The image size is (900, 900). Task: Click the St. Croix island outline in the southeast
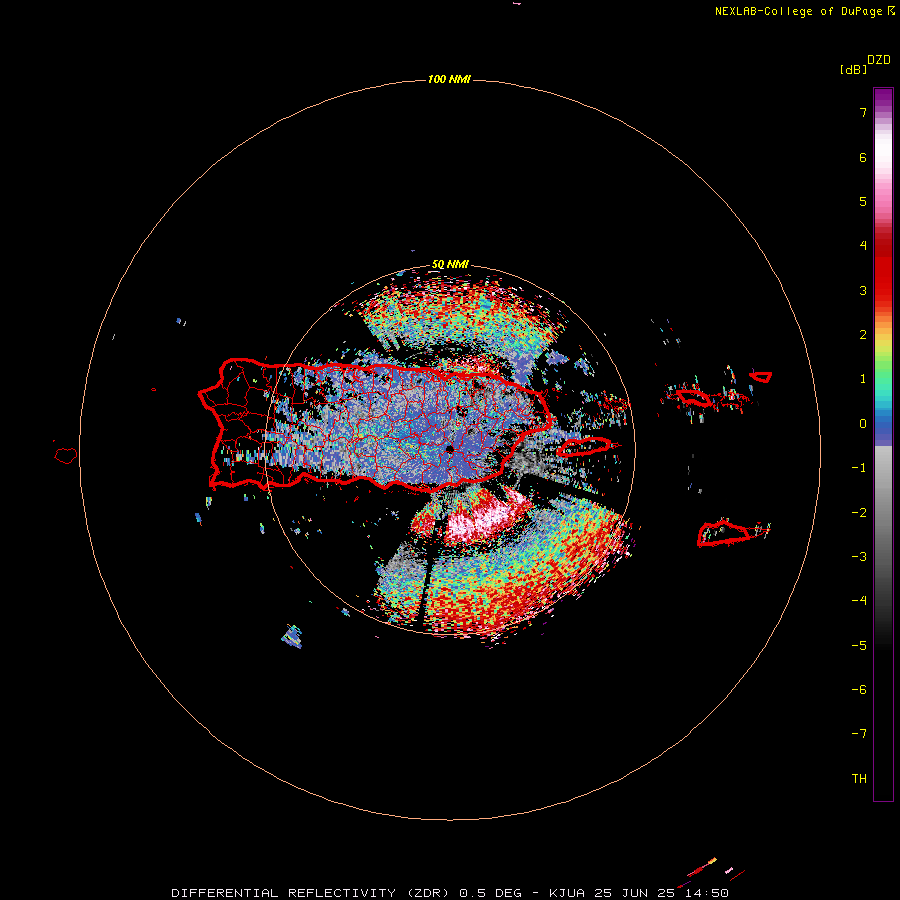coord(724,533)
